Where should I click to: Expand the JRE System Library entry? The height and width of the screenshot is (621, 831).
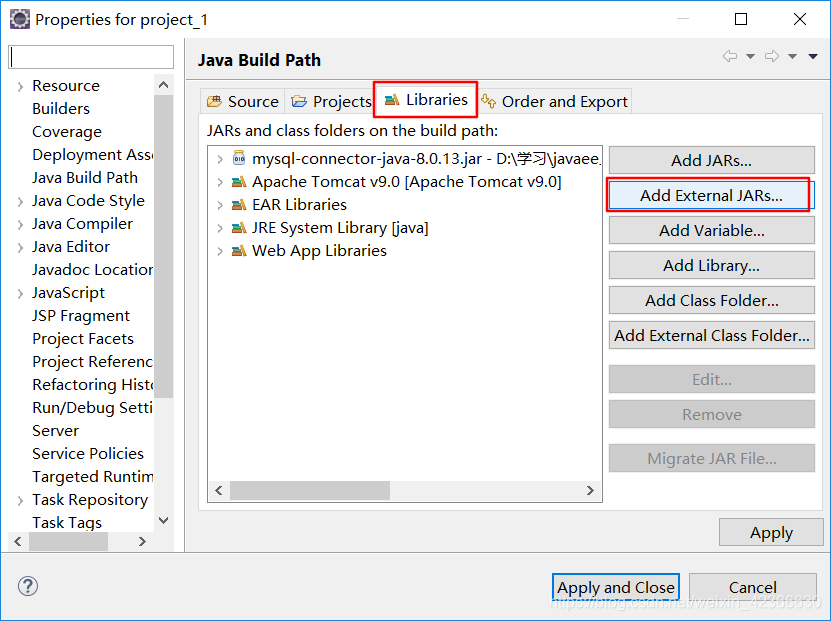click(221, 228)
